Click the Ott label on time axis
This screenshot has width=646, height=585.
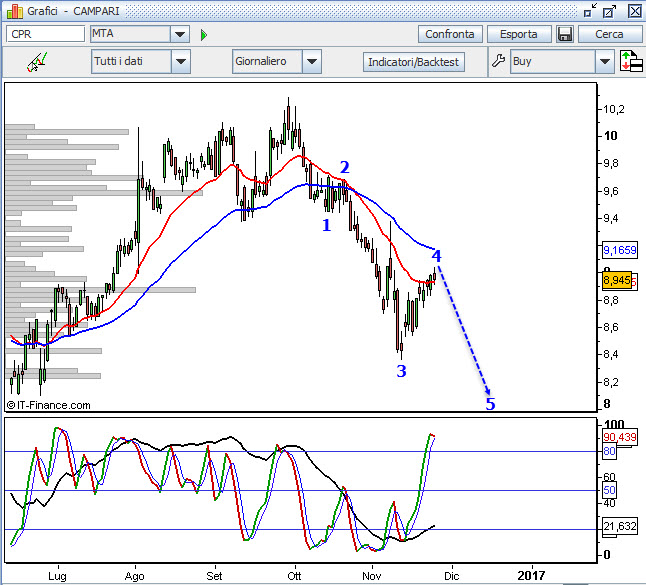coord(294,576)
